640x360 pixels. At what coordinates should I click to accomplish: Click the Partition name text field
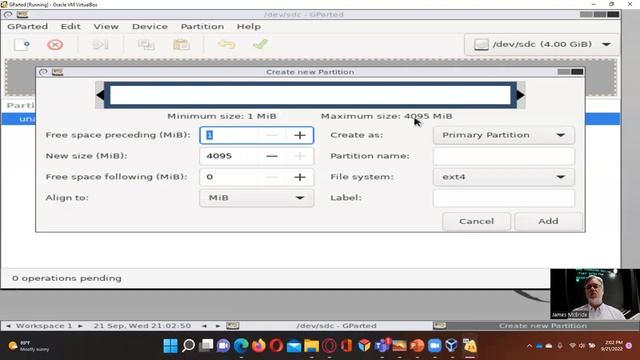pyautogui.click(x=504, y=156)
